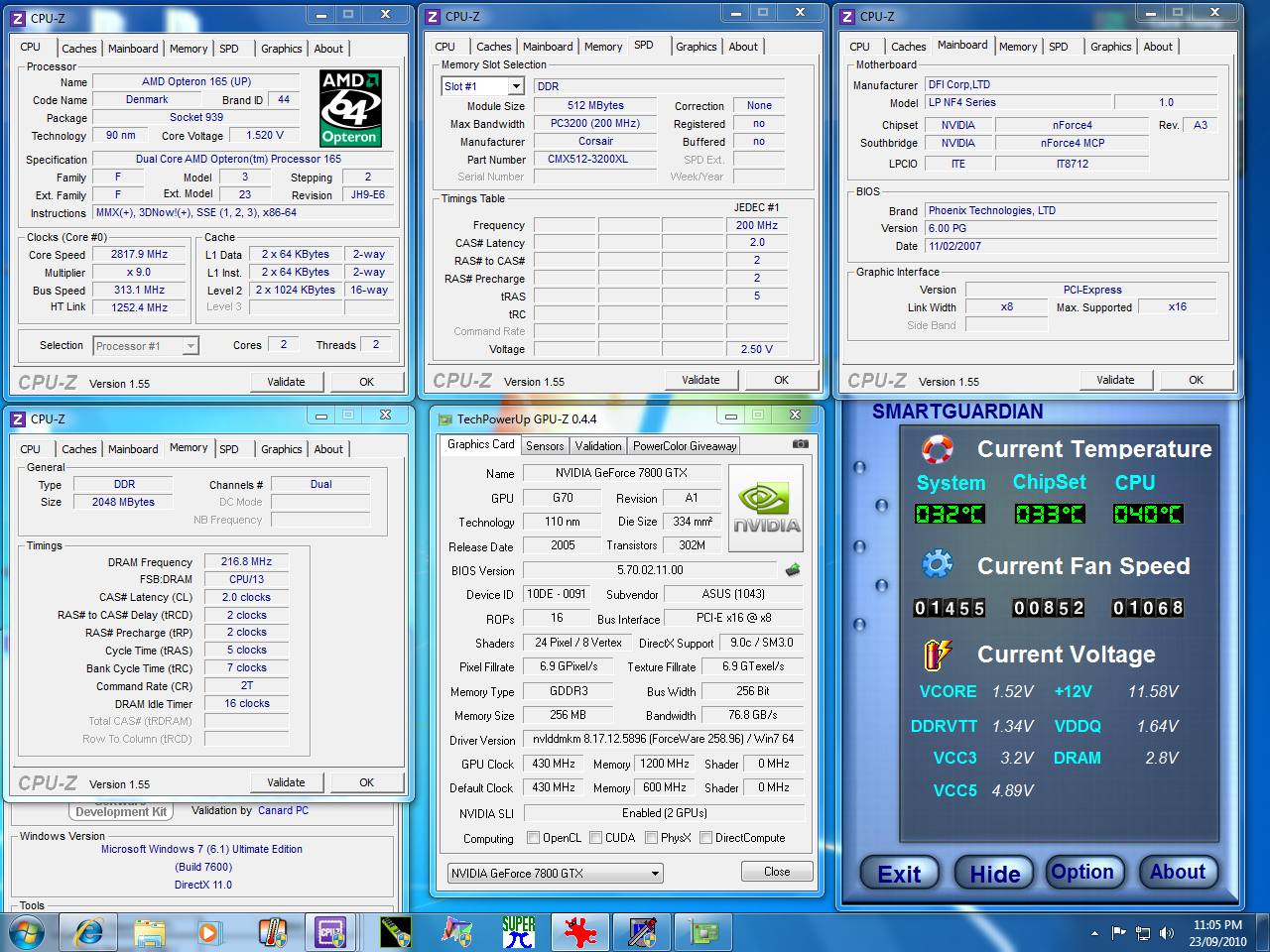Click the red splat taskbar icon
This screenshot has width=1270, height=952.
pos(580,933)
